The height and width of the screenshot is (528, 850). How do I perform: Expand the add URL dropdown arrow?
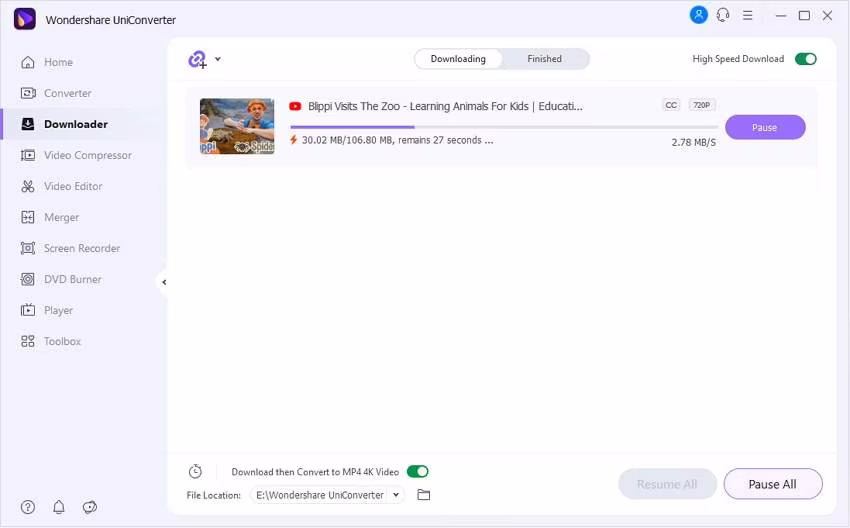[x=217, y=59]
